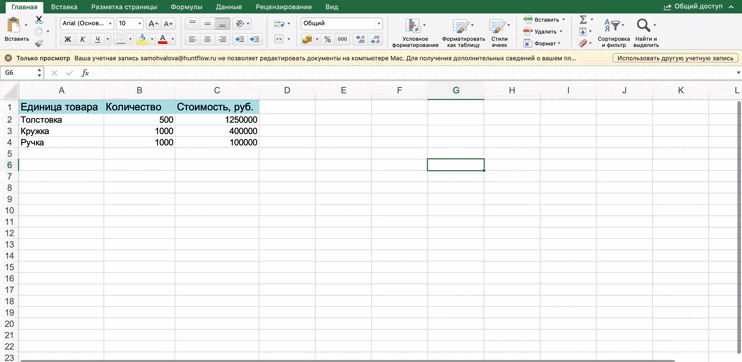Click the decrease decimal icon

point(376,39)
